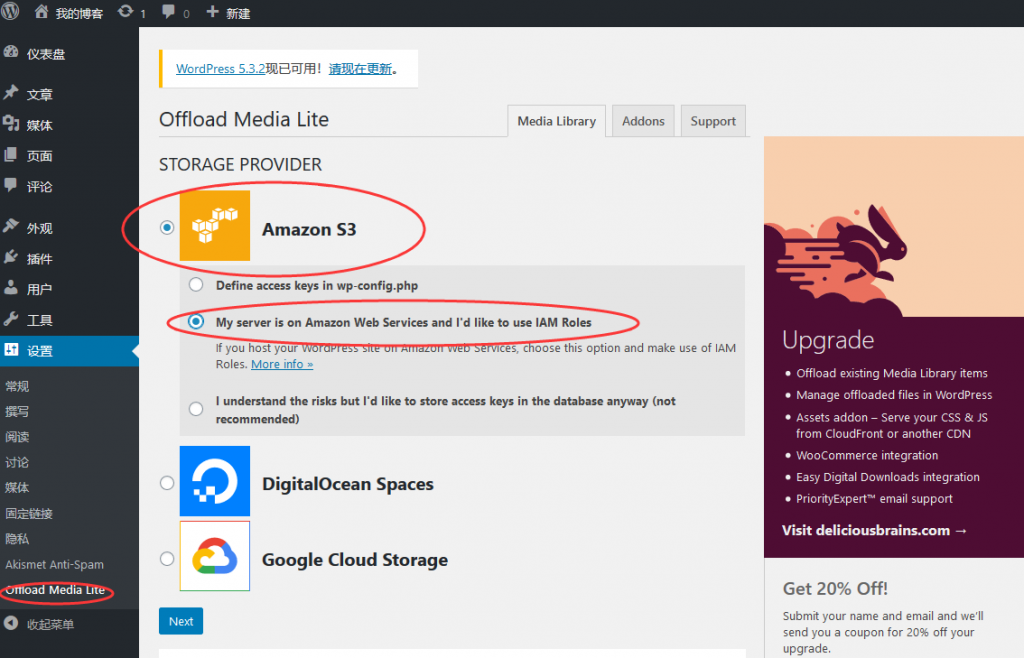Click the home icon for 我的博客

[41, 12]
